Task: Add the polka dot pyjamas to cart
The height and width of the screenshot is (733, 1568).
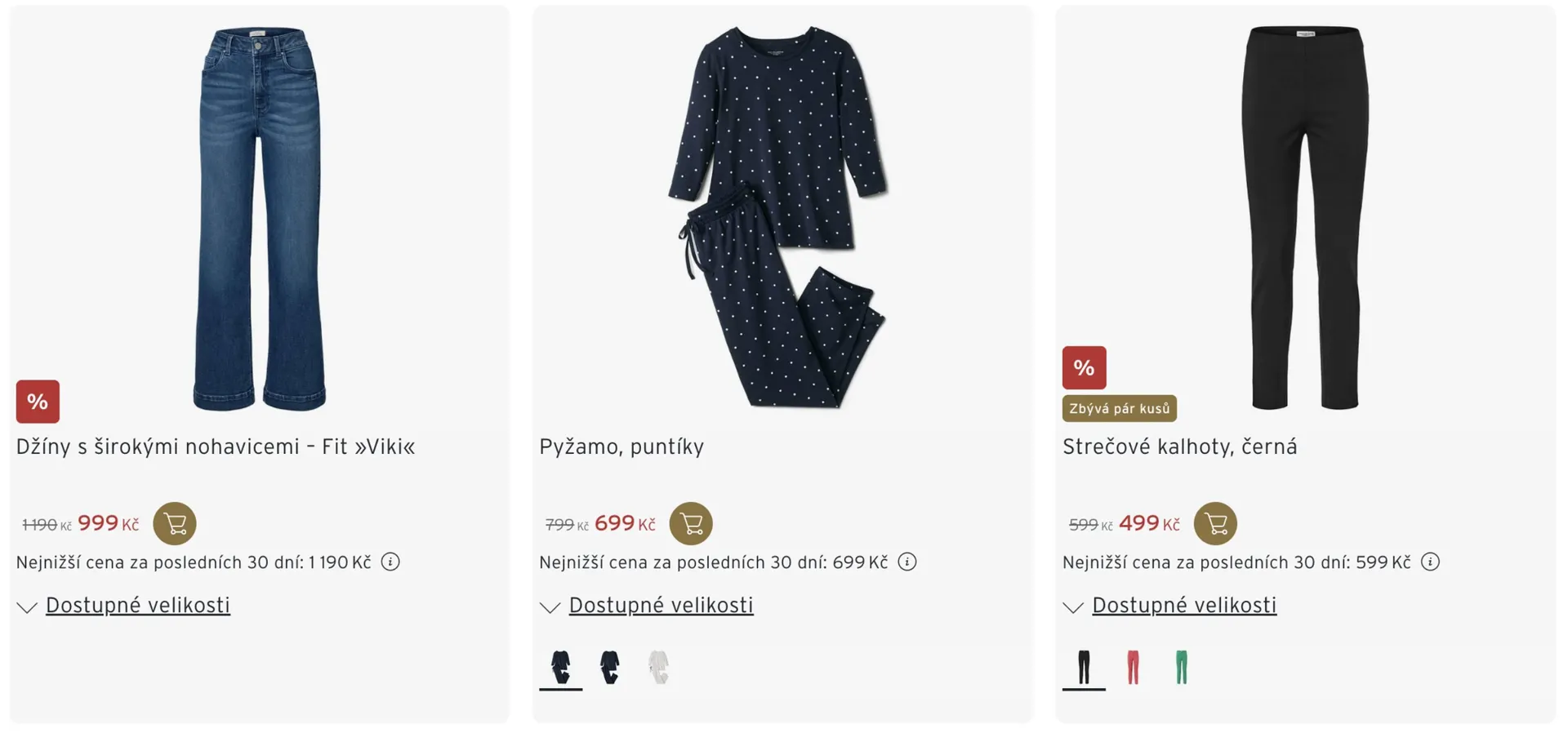Action: pyautogui.click(x=691, y=523)
